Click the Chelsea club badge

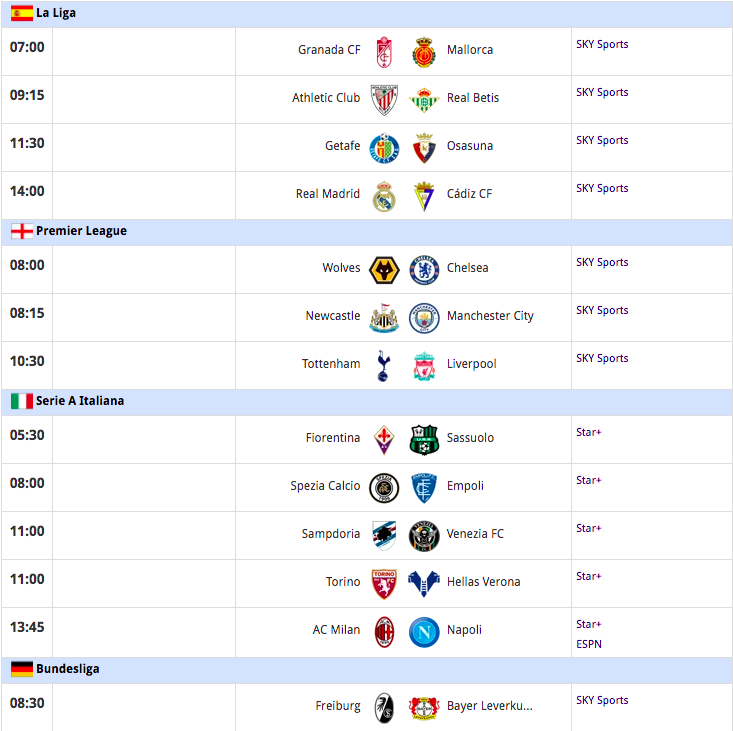coord(424,270)
